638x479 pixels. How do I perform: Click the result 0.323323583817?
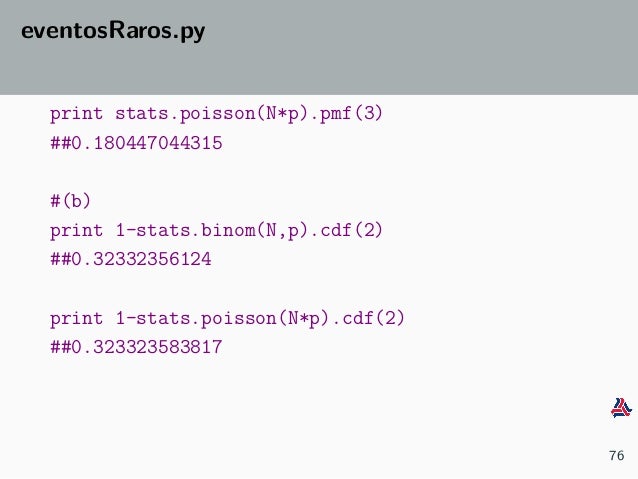[x=136, y=347]
